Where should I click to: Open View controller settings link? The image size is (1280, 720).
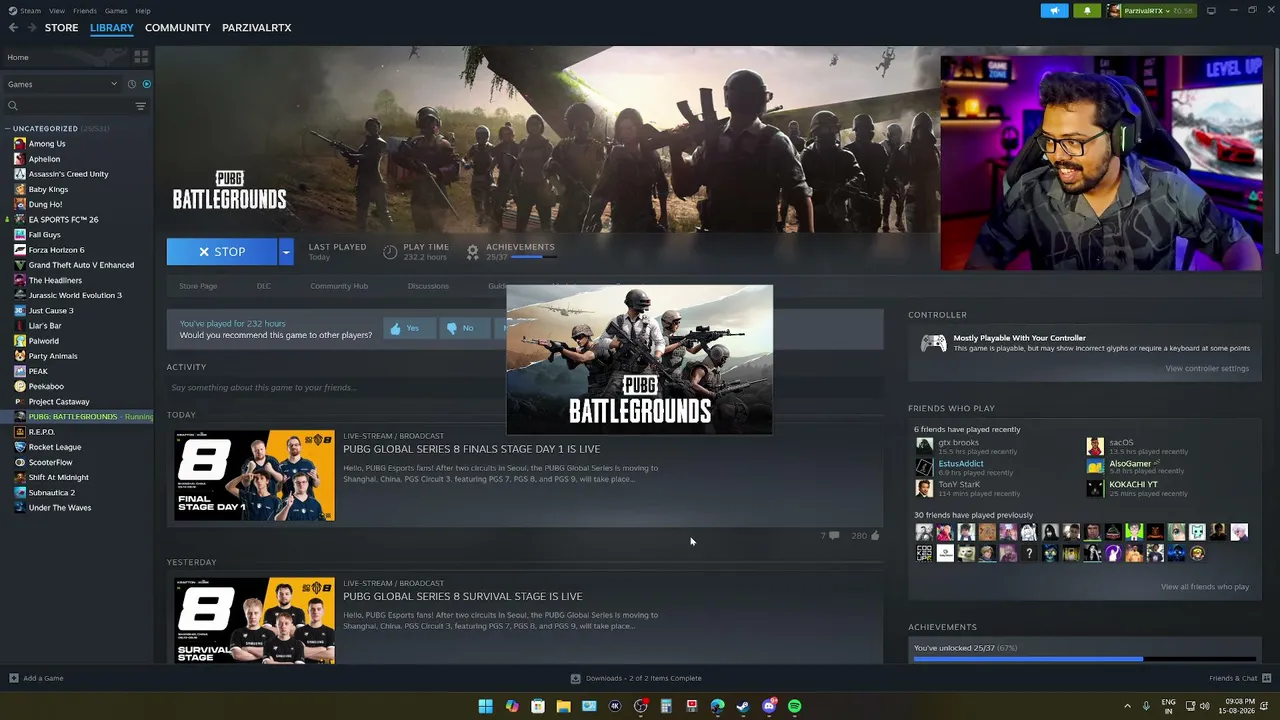(x=1207, y=369)
